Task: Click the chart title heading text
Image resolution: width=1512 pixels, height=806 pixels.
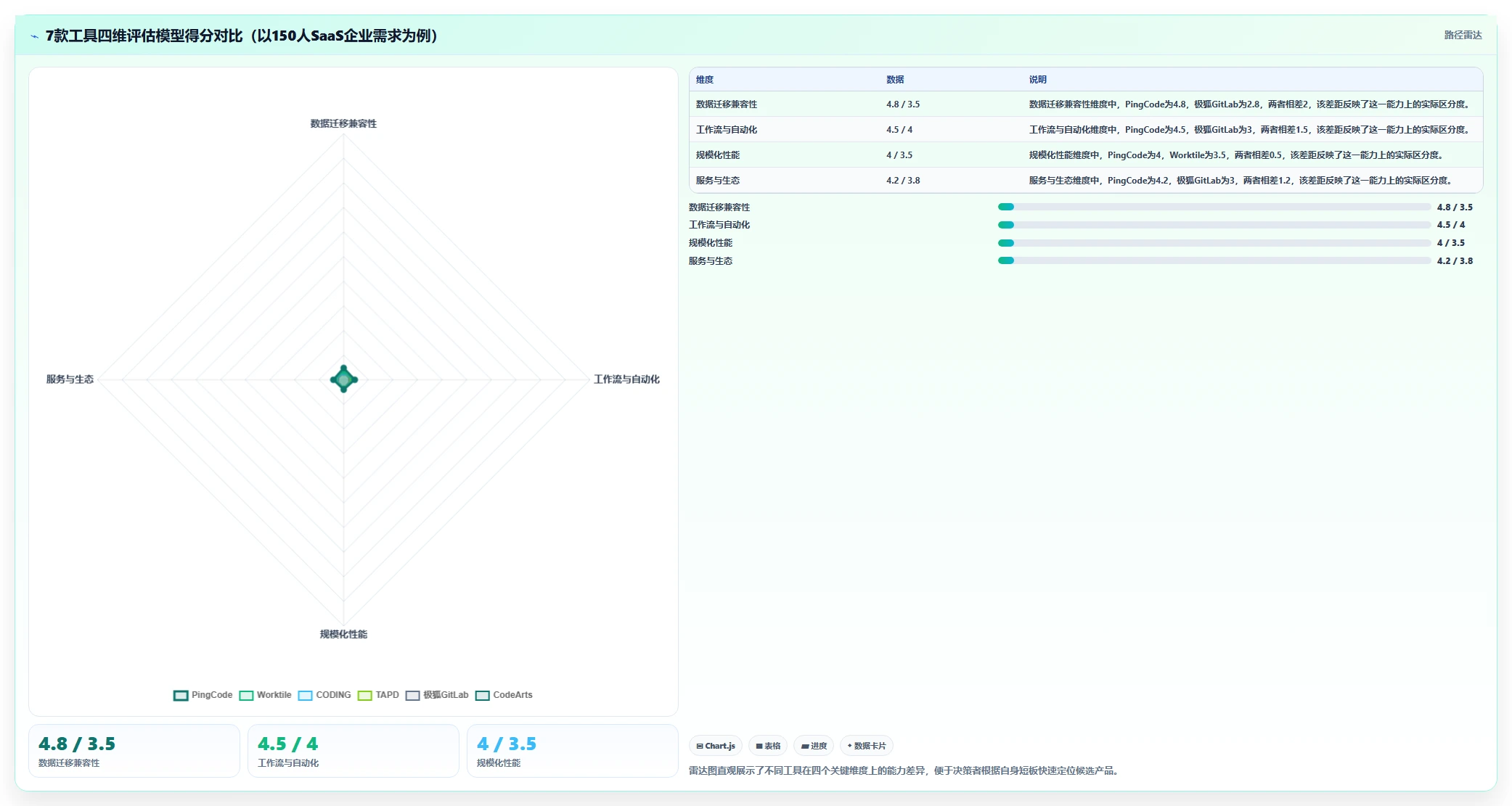Action: coord(242,36)
